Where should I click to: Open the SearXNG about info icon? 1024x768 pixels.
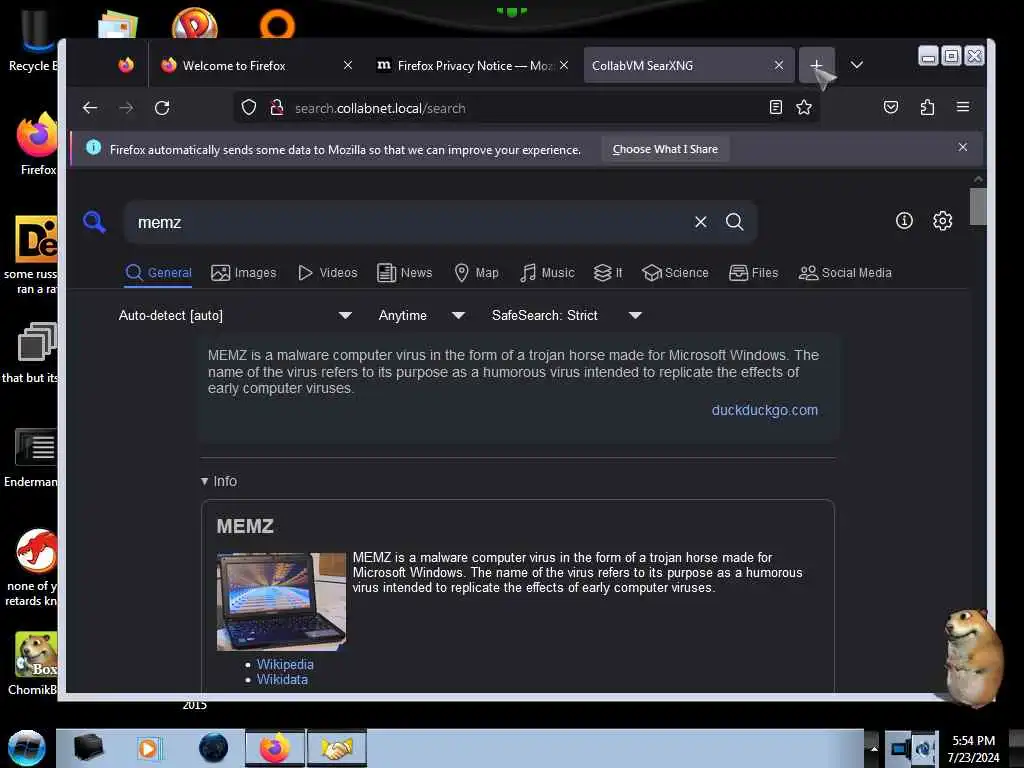[904, 221]
